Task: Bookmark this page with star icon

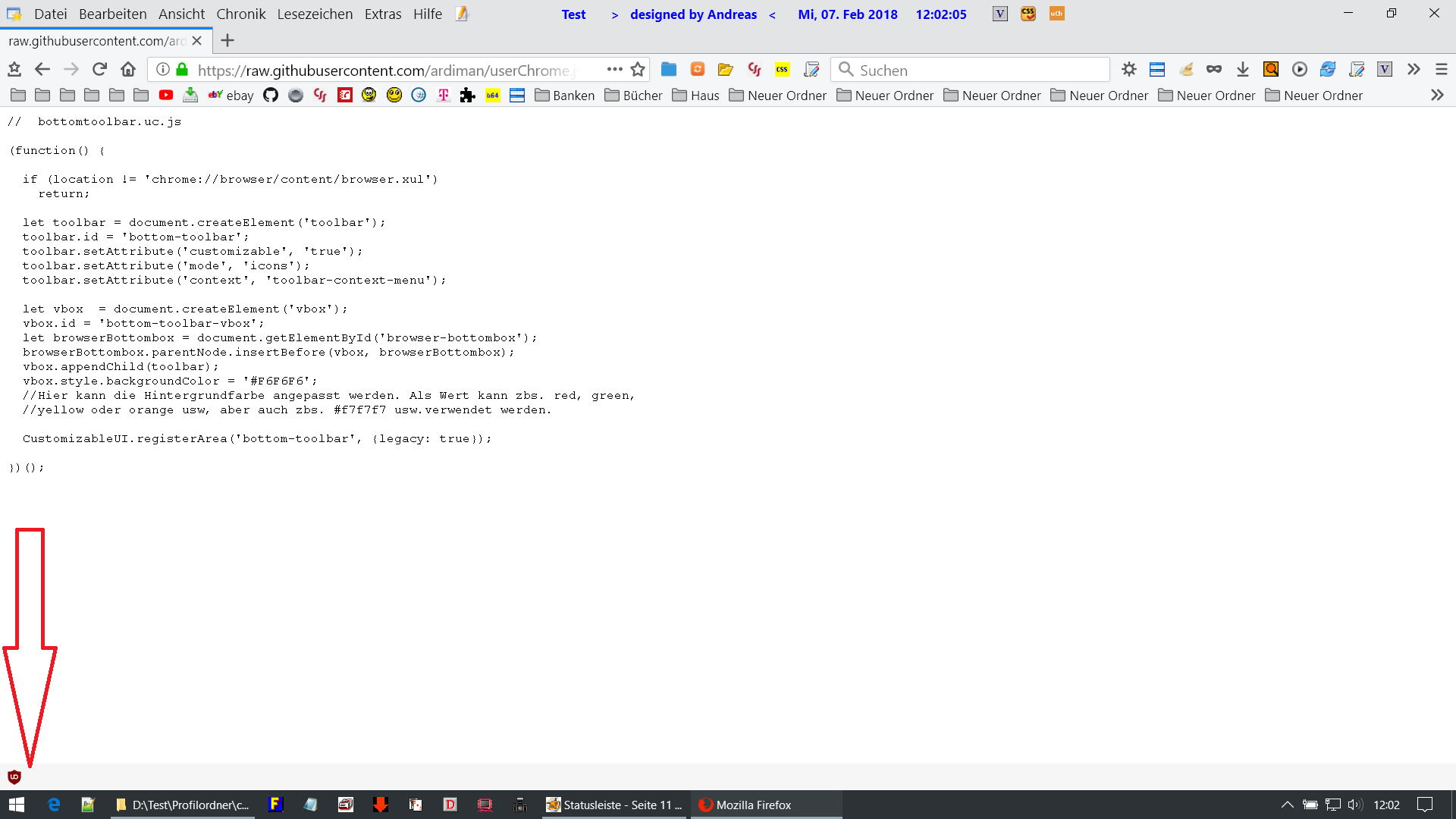Action: [x=638, y=70]
